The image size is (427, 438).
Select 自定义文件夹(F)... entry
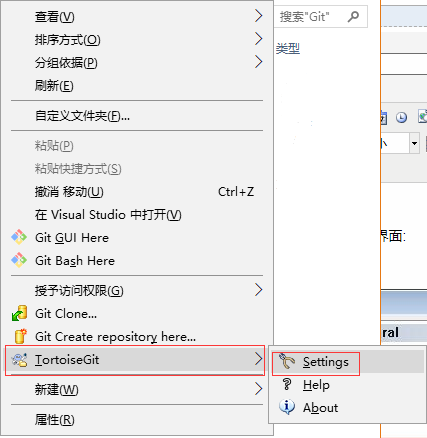[137, 116]
